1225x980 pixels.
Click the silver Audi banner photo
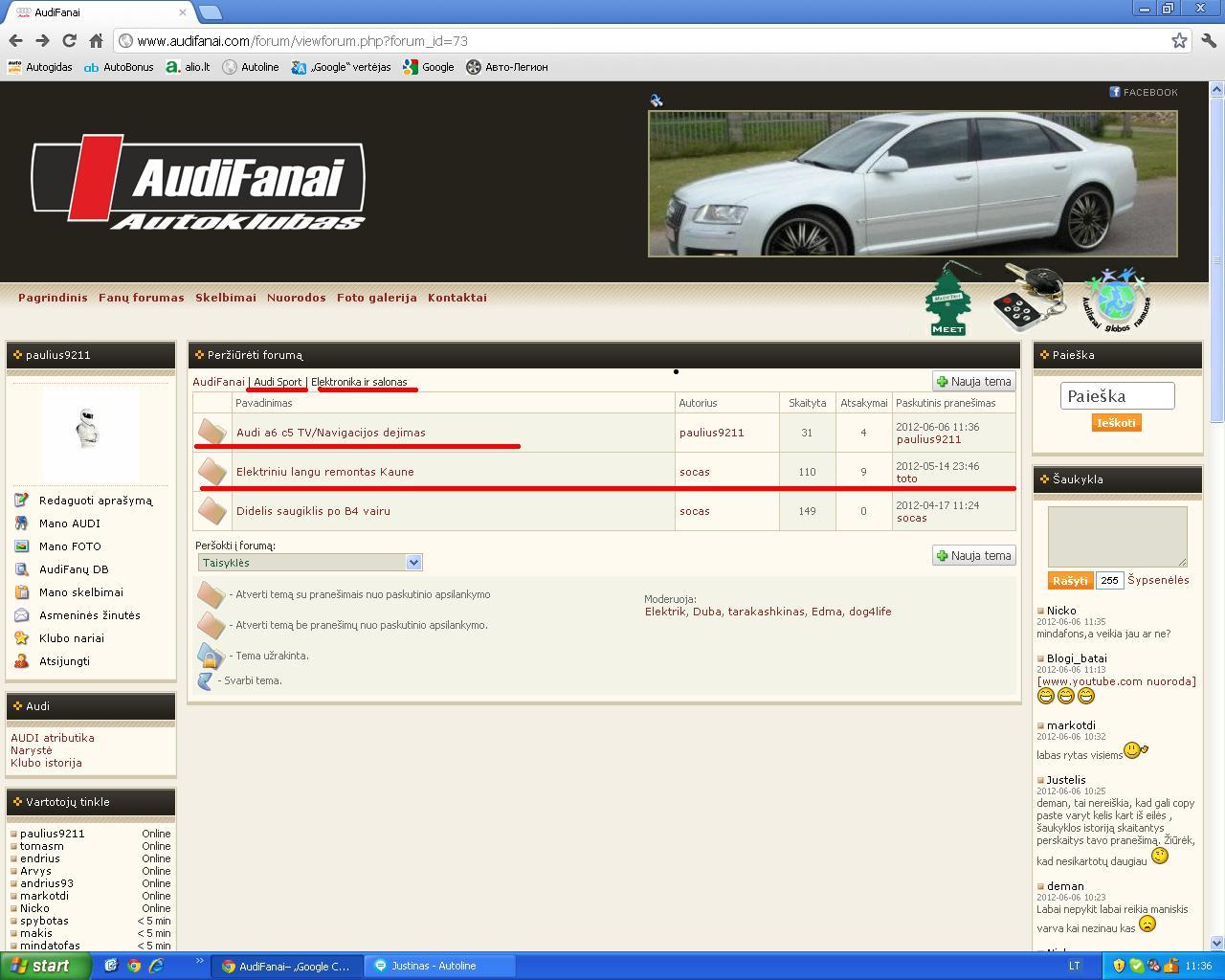[912, 184]
